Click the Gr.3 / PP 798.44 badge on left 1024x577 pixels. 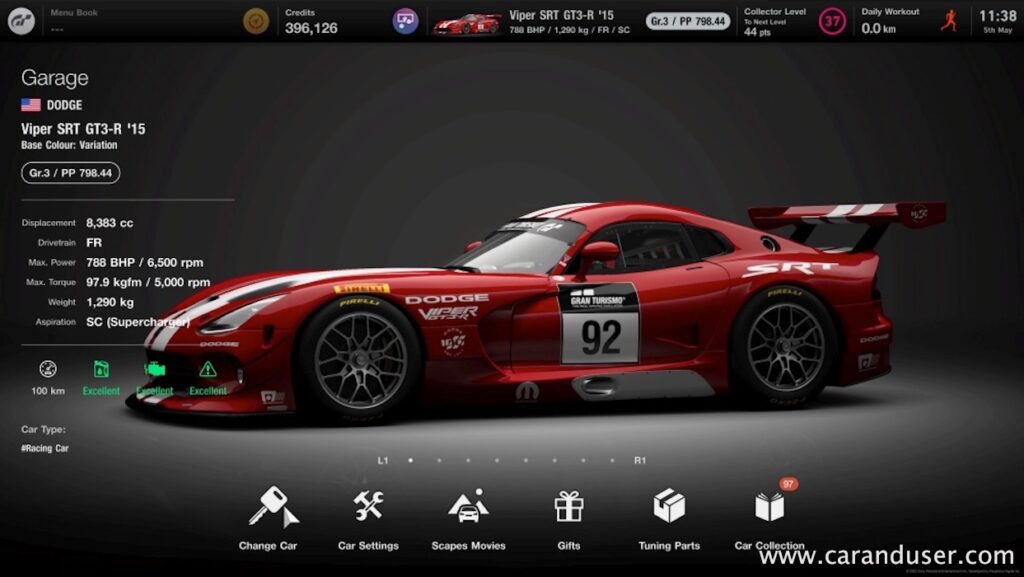tap(70, 173)
